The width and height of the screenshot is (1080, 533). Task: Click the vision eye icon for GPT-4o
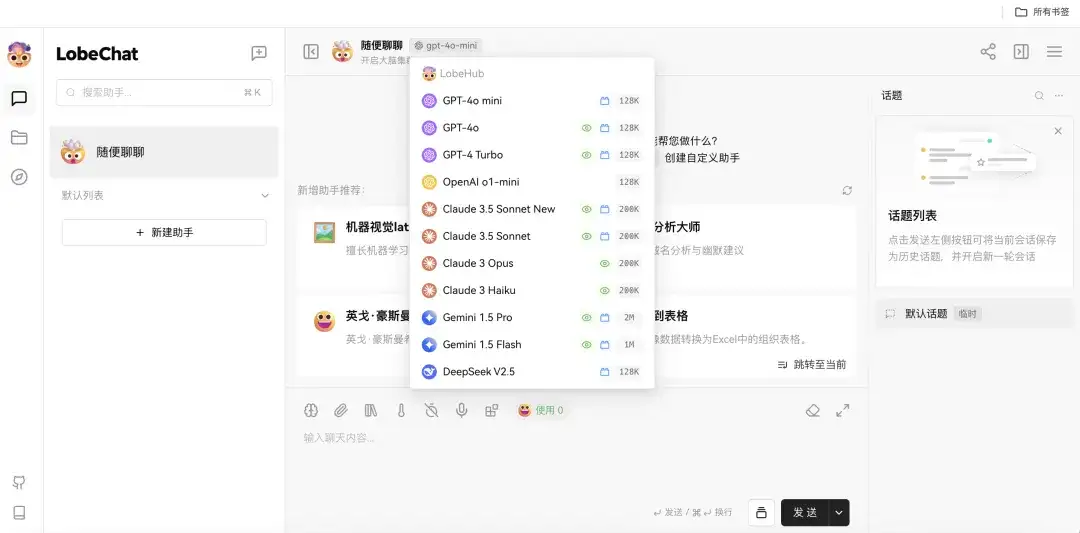[587, 127]
